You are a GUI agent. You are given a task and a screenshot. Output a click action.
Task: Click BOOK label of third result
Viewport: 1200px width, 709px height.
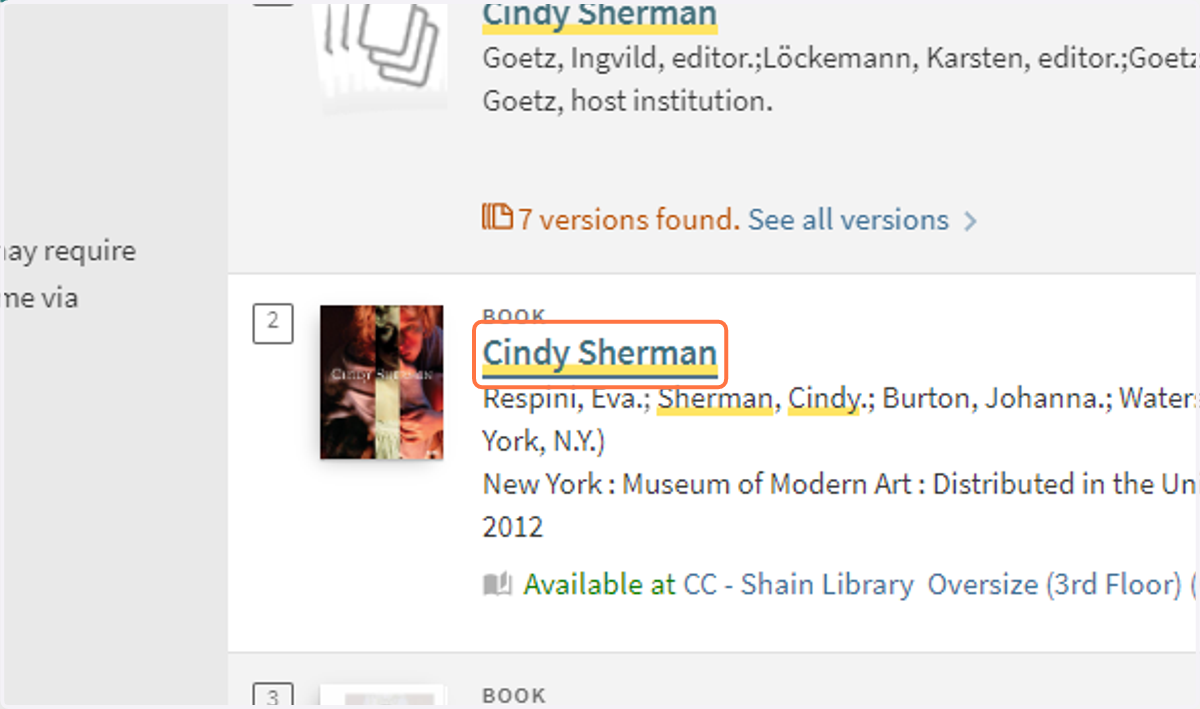point(515,695)
